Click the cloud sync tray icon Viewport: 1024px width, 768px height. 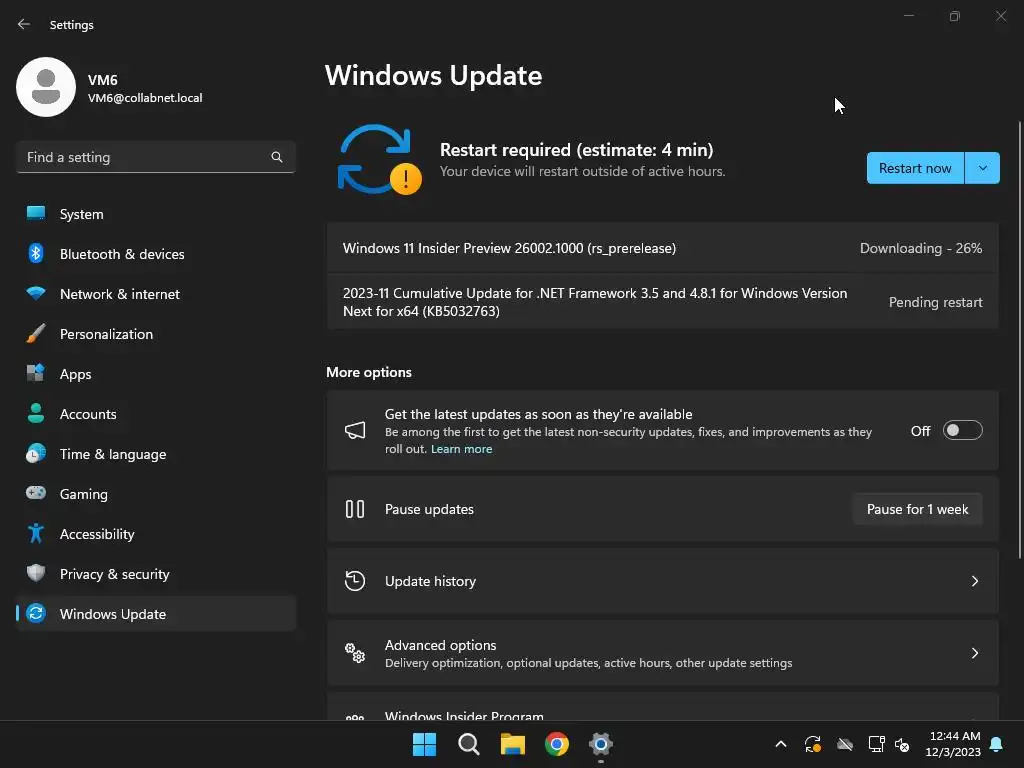point(845,744)
